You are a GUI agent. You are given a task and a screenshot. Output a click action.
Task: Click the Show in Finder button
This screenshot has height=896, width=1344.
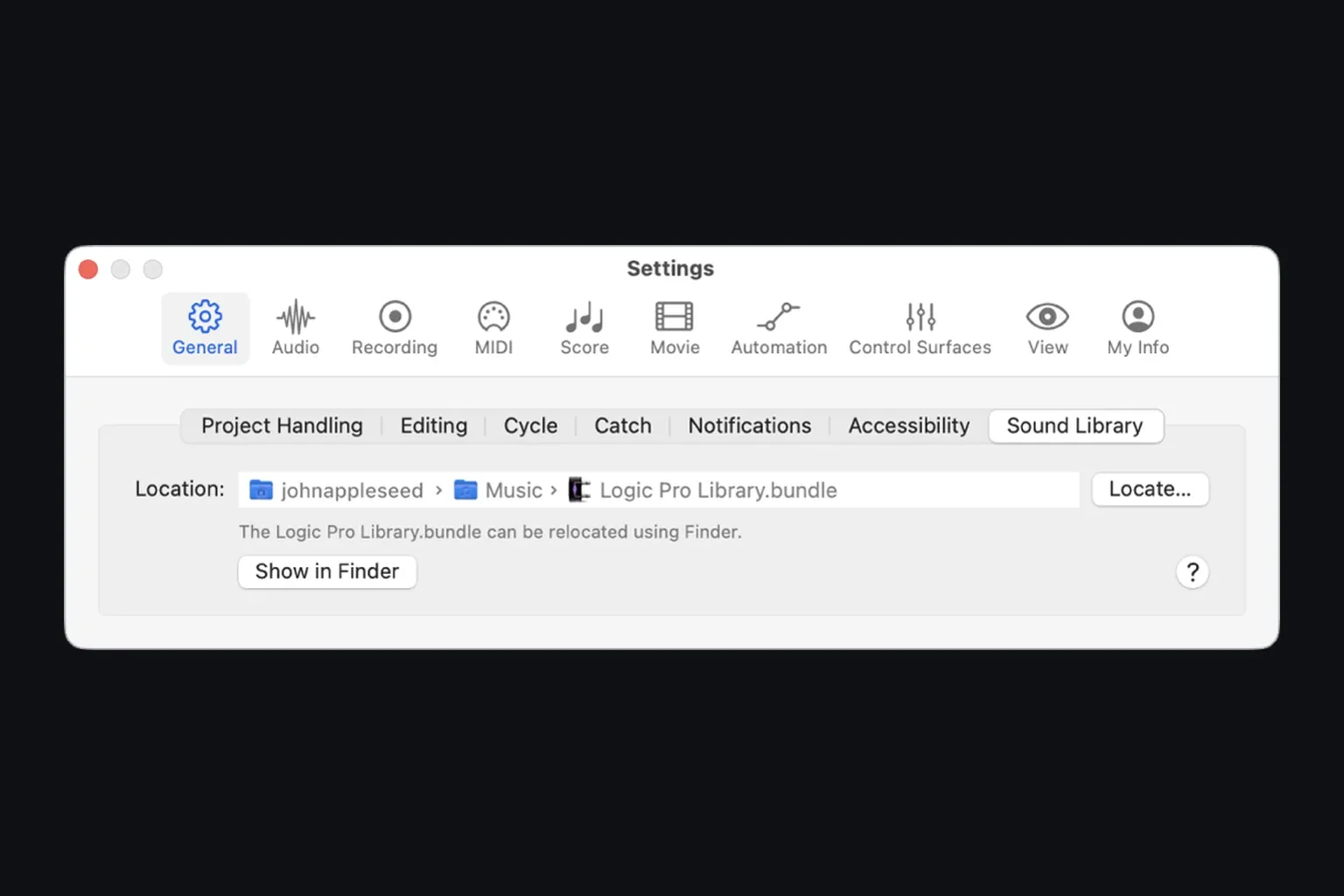pyautogui.click(x=327, y=571)
